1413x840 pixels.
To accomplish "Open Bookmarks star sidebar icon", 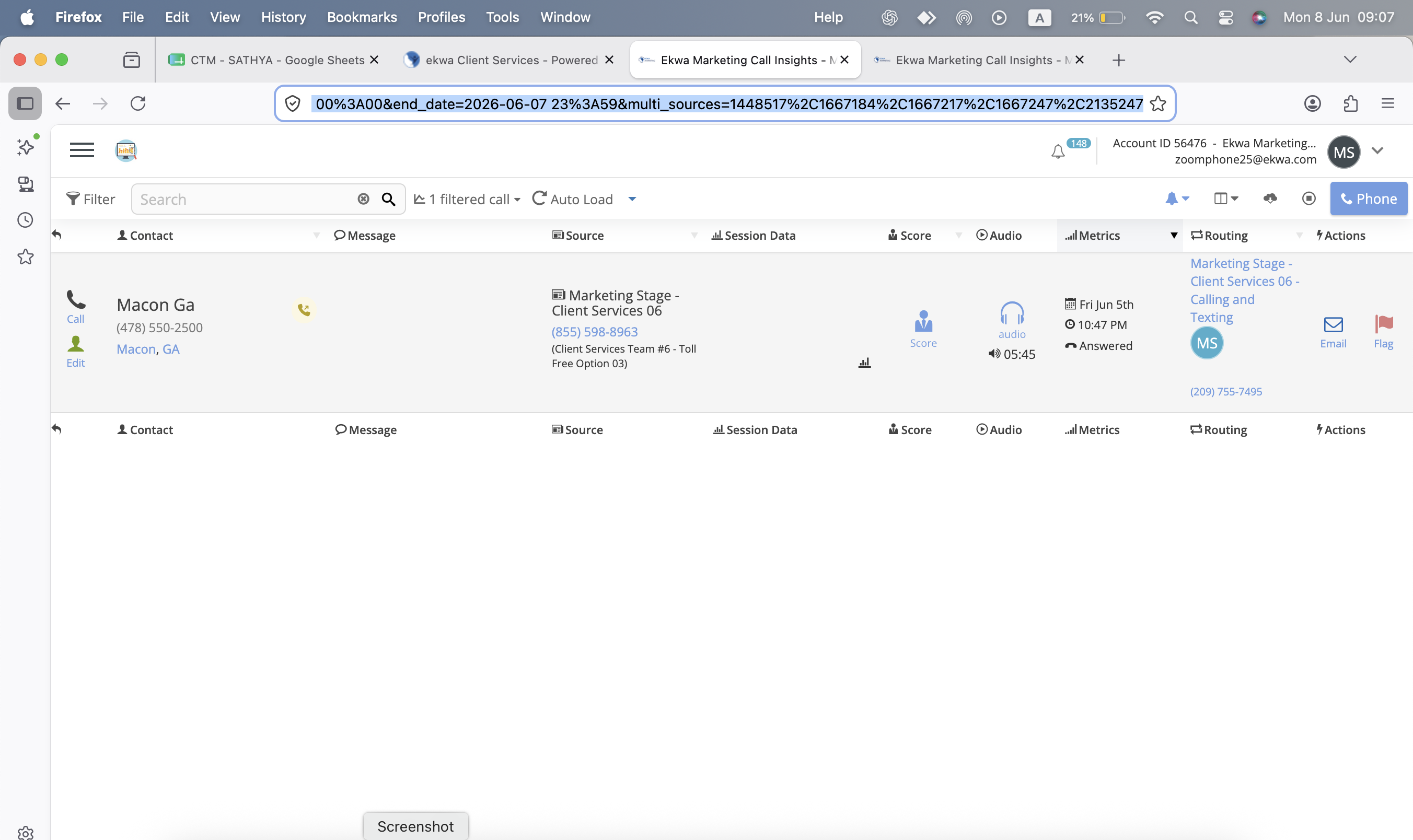I will tap(26, 257).
